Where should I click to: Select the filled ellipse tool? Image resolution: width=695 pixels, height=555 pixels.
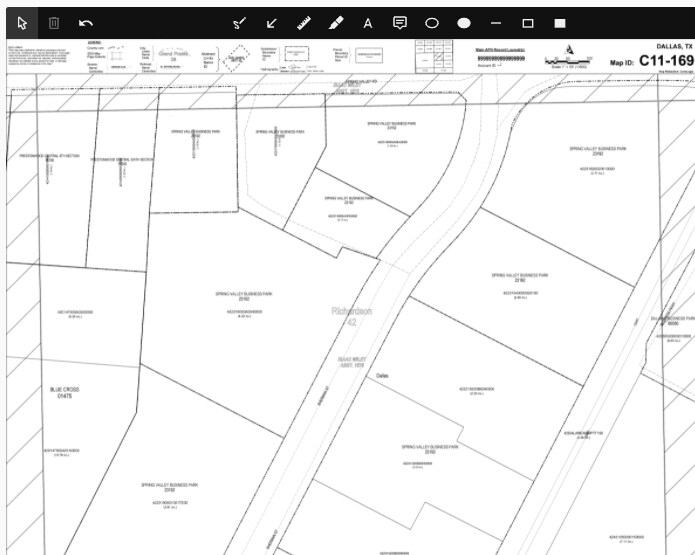point(464,22)
